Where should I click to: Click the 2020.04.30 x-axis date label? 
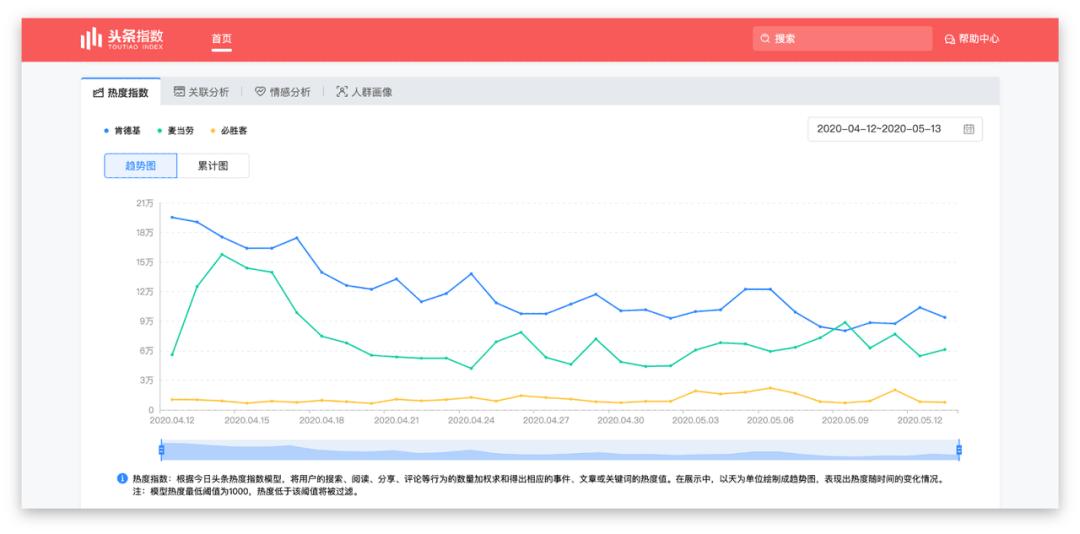tap(620, 420)
